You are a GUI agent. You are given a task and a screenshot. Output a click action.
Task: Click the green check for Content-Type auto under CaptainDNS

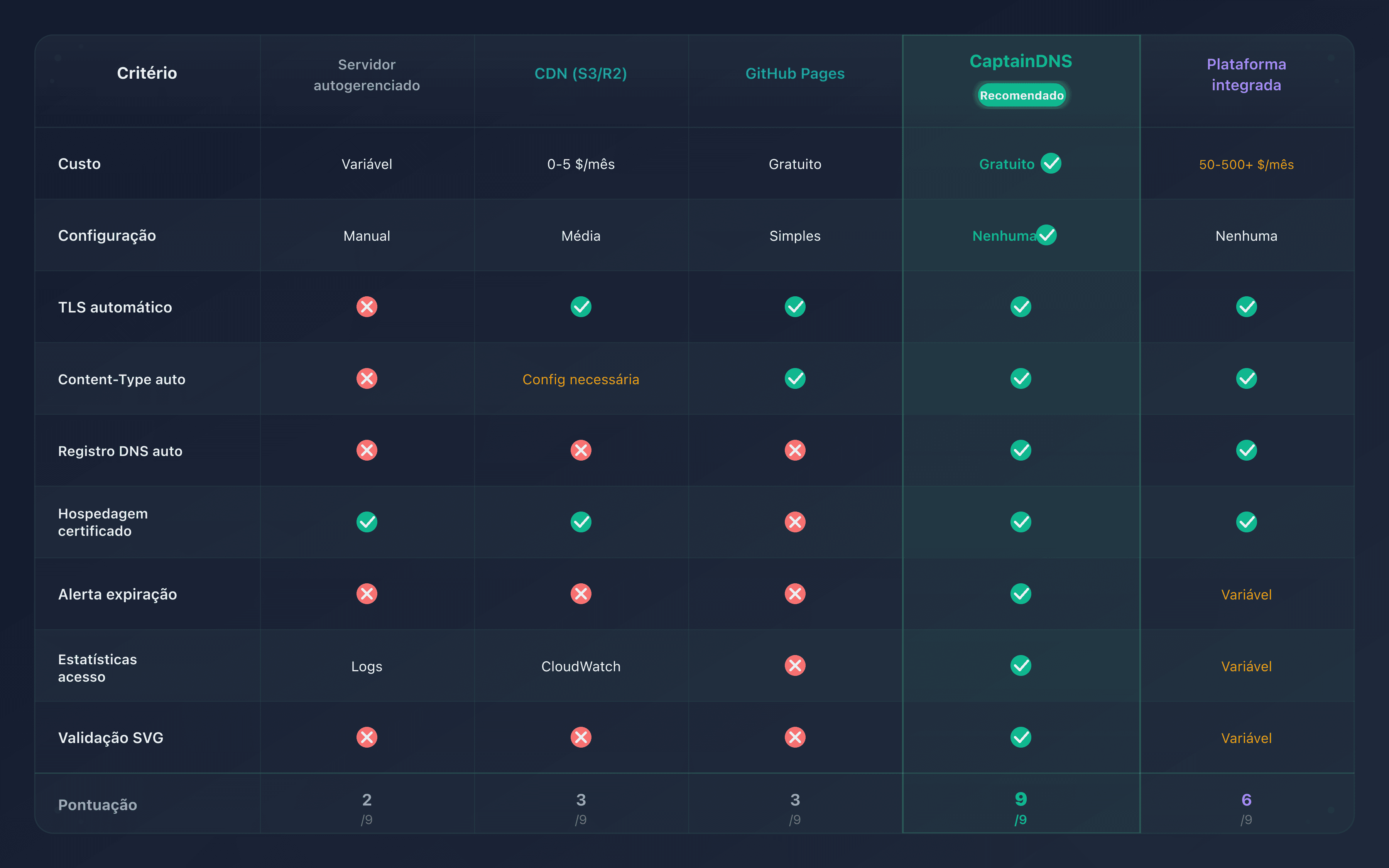[1021, 378]
